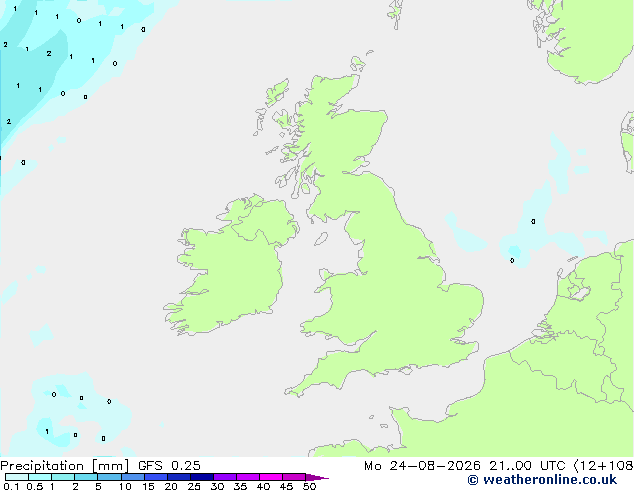
Task: Click the 5–10 mm legend swatch
Action: (x=109, y=477)
